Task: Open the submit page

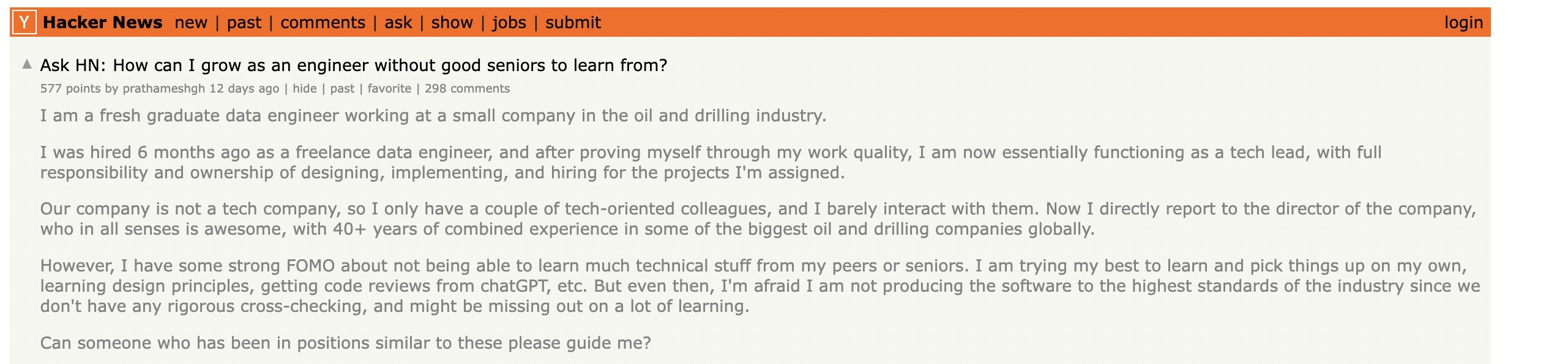Action: (x=573, y=23)
